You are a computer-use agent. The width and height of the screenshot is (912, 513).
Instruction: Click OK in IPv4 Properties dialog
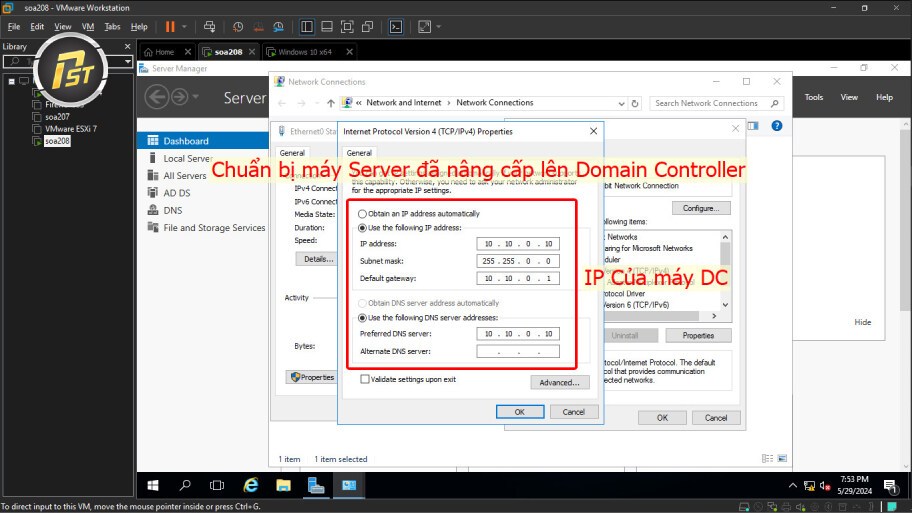coord(520,412)
